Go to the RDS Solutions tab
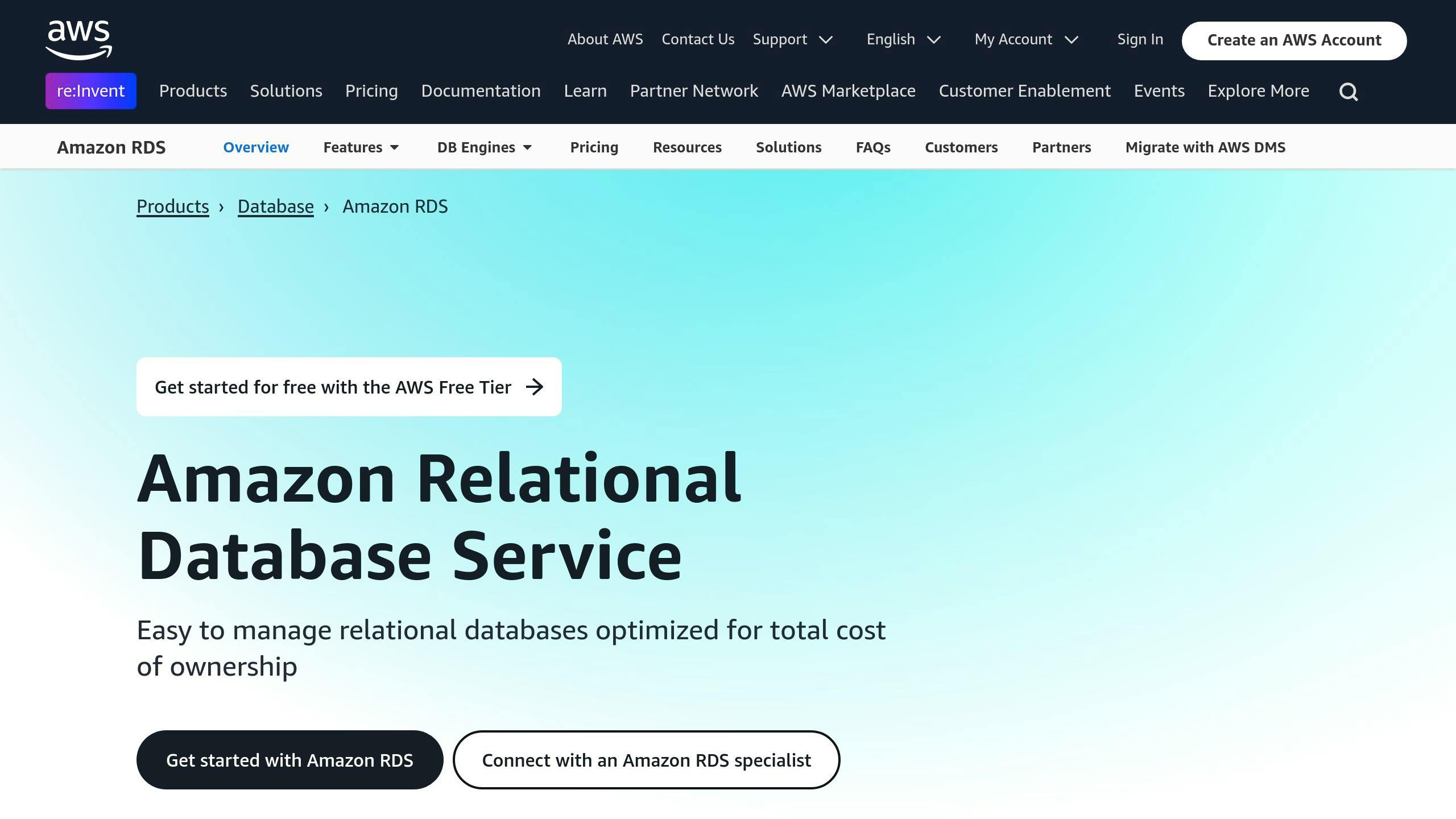Screen dimensions: 1456x819 click(788, 147)
